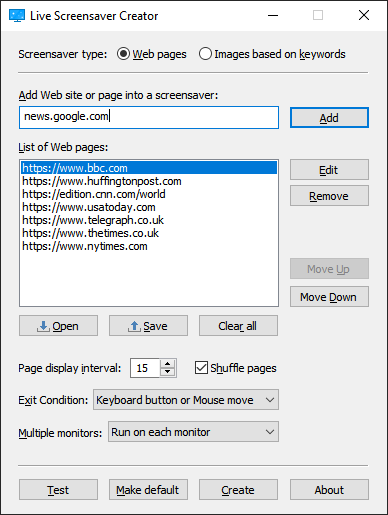Image resolution: width=388 pixels, height=515 pixels.
Task: Decrease page display interval with down arrow
Action: (168, 372)
